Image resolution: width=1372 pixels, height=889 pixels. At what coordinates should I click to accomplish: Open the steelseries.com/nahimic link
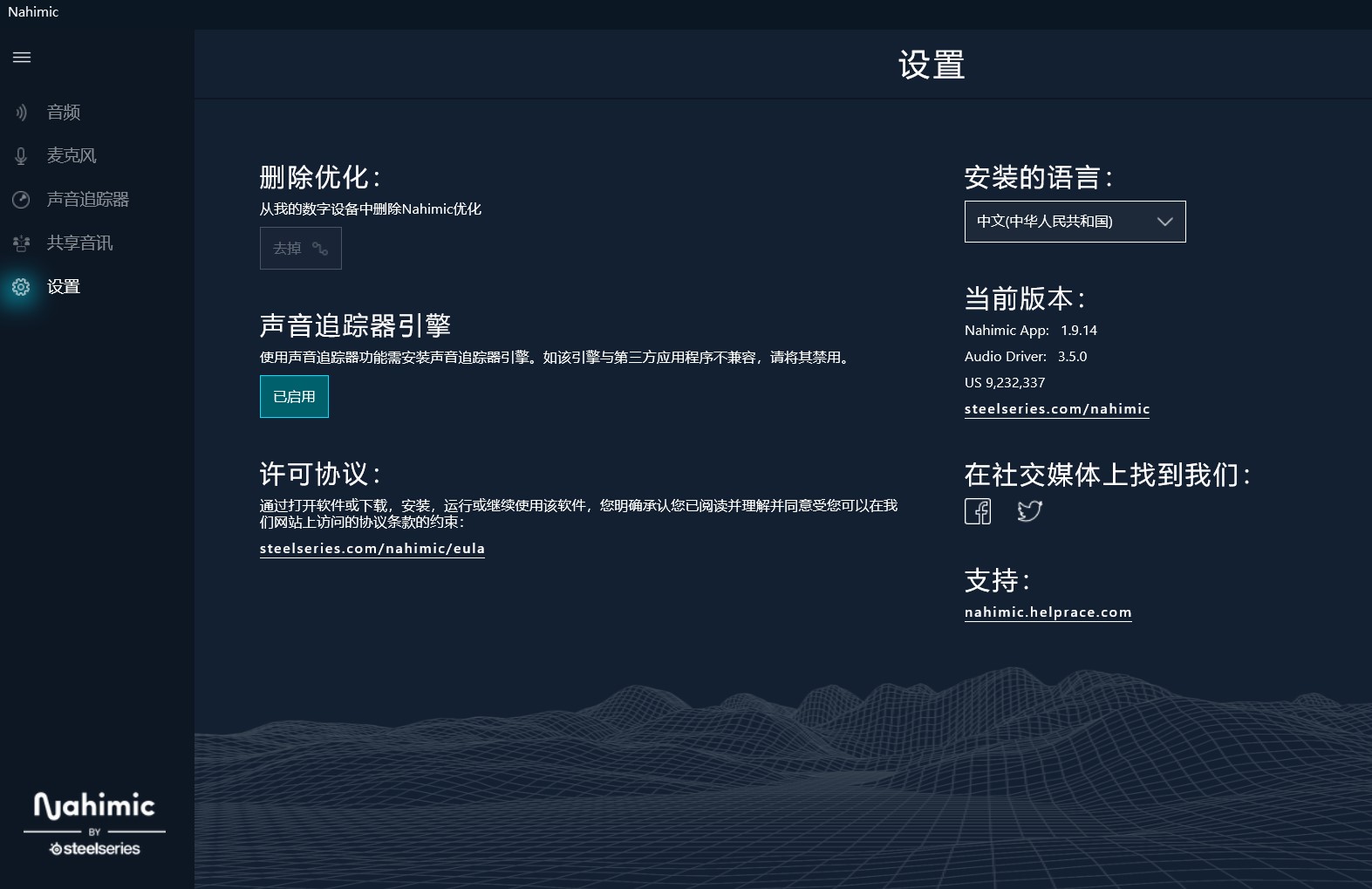point(1057,409)
